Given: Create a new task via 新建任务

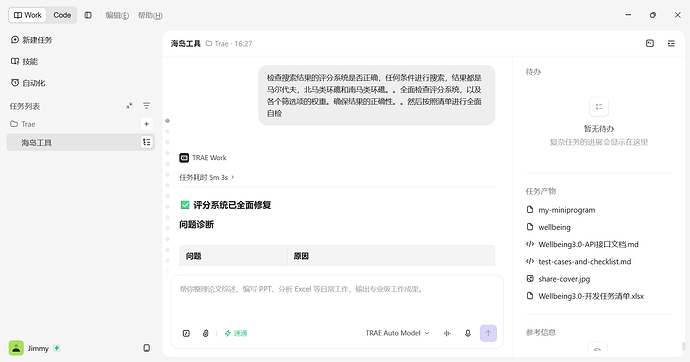Looking at the screenshot, I should (x=31, y=40).
